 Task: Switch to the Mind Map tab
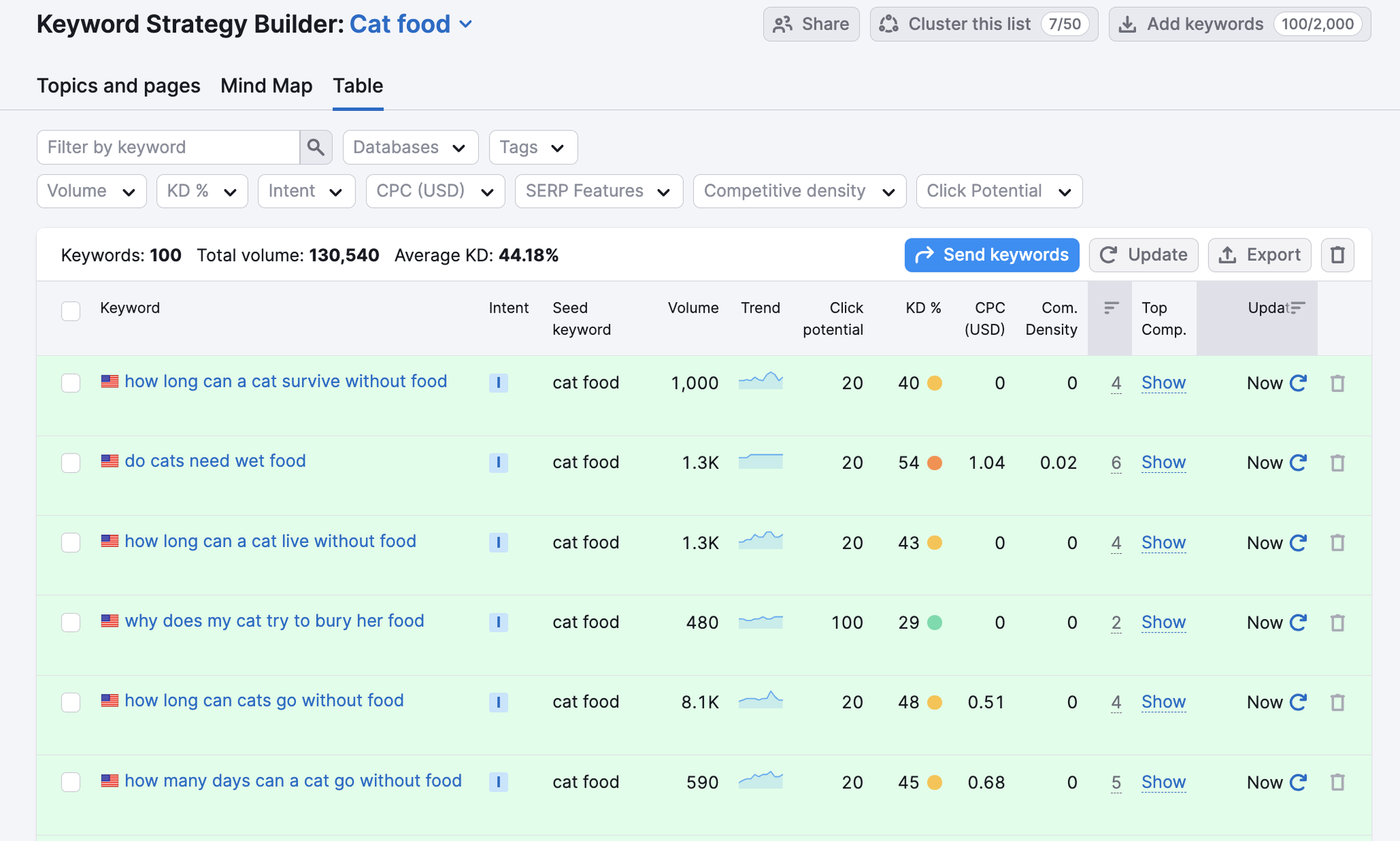pyautogui.click(x=266, y=86)
